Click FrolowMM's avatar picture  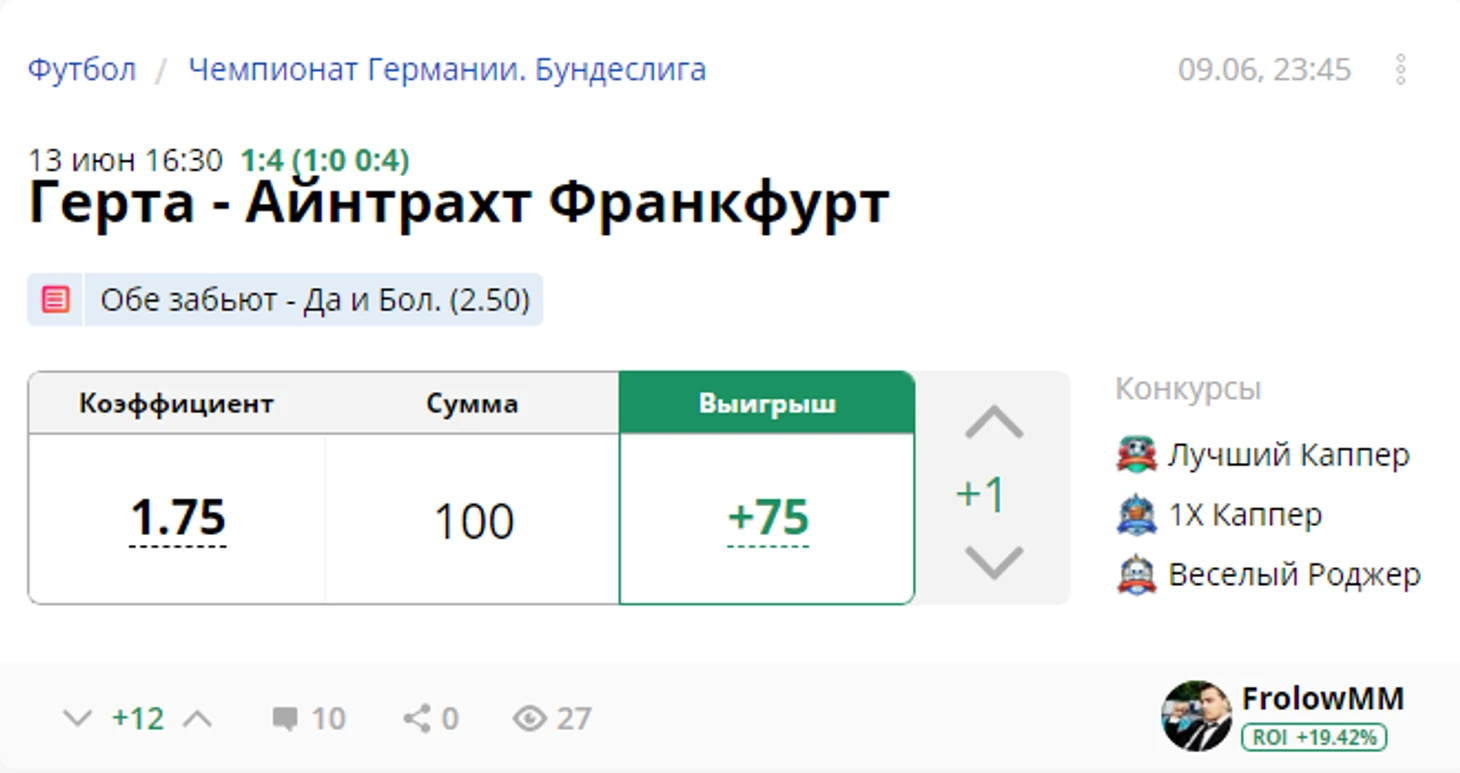[x=1196, y=716]
